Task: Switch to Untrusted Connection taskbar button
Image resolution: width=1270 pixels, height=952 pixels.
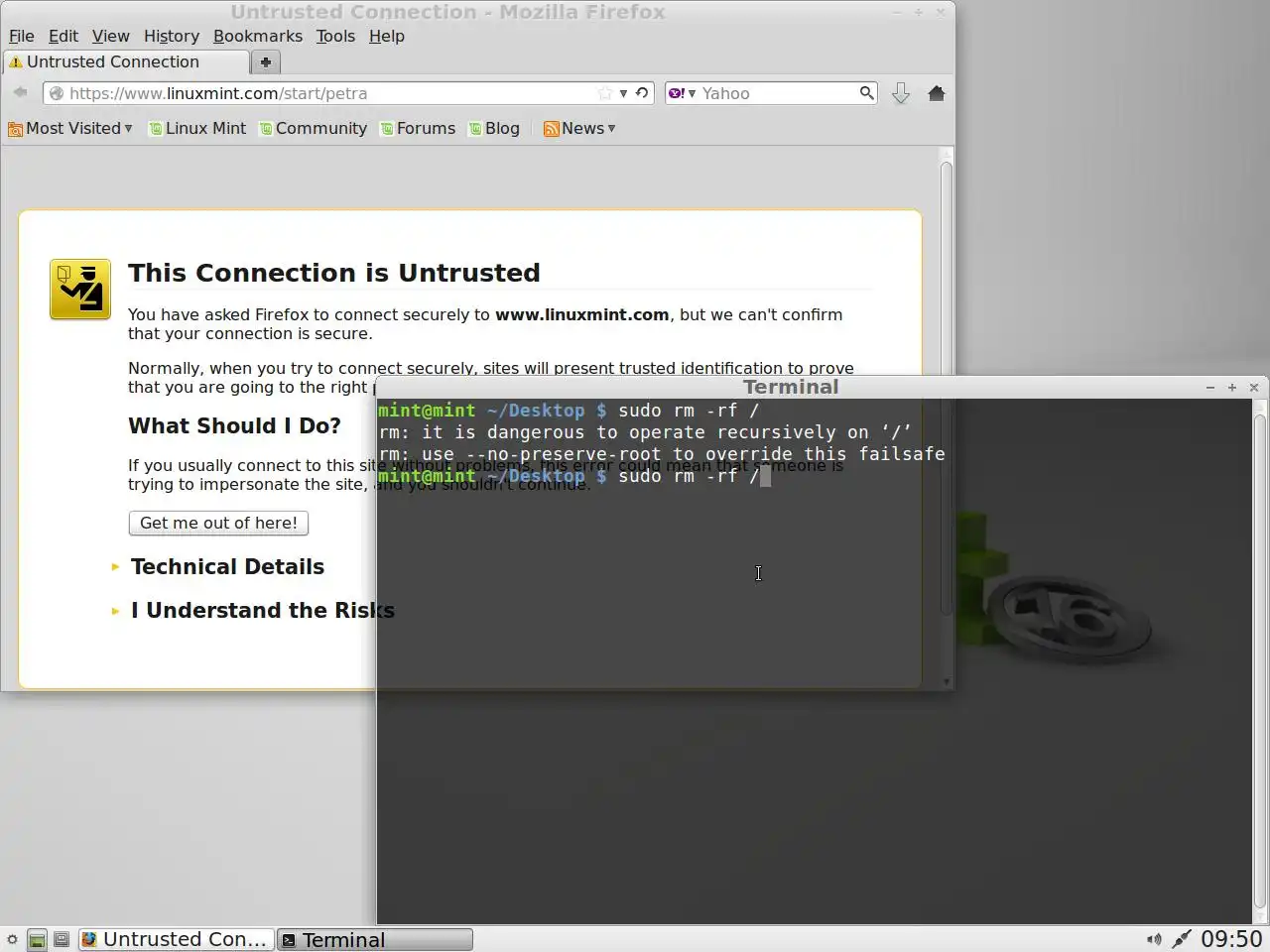Action: (175, 939)
